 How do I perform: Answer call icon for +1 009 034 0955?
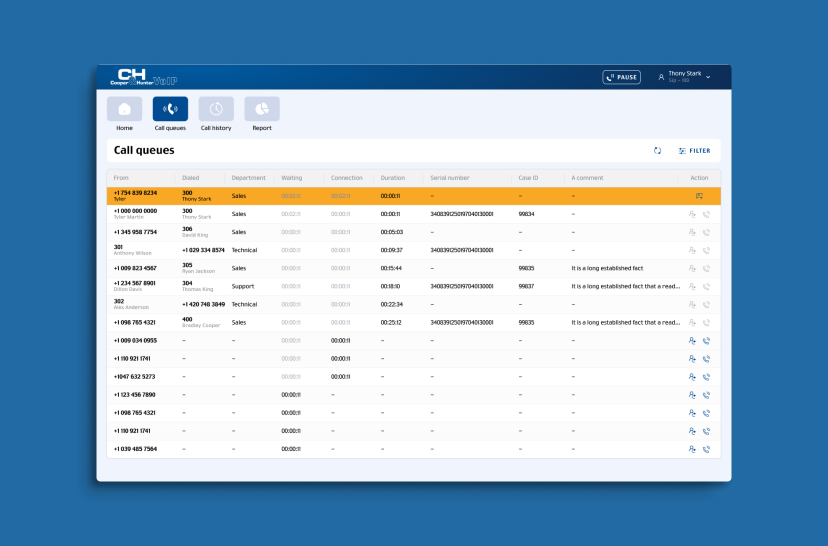(706, 341)
